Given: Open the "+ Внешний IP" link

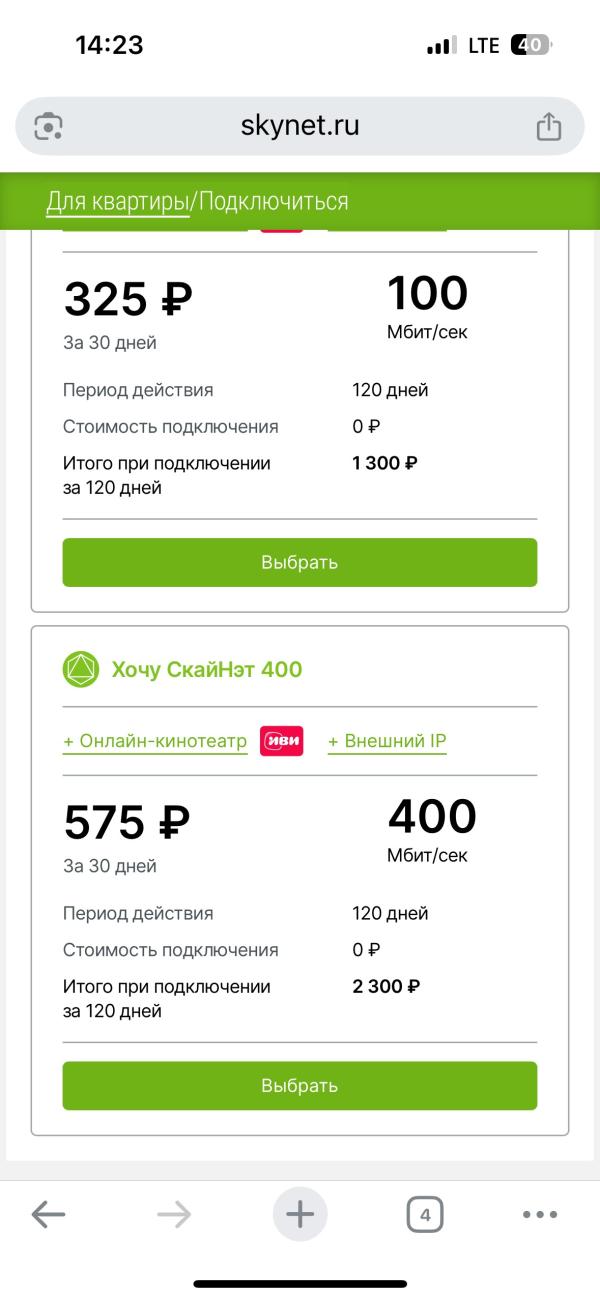Looking at the screenshot, I should click(x=387, y=741).
